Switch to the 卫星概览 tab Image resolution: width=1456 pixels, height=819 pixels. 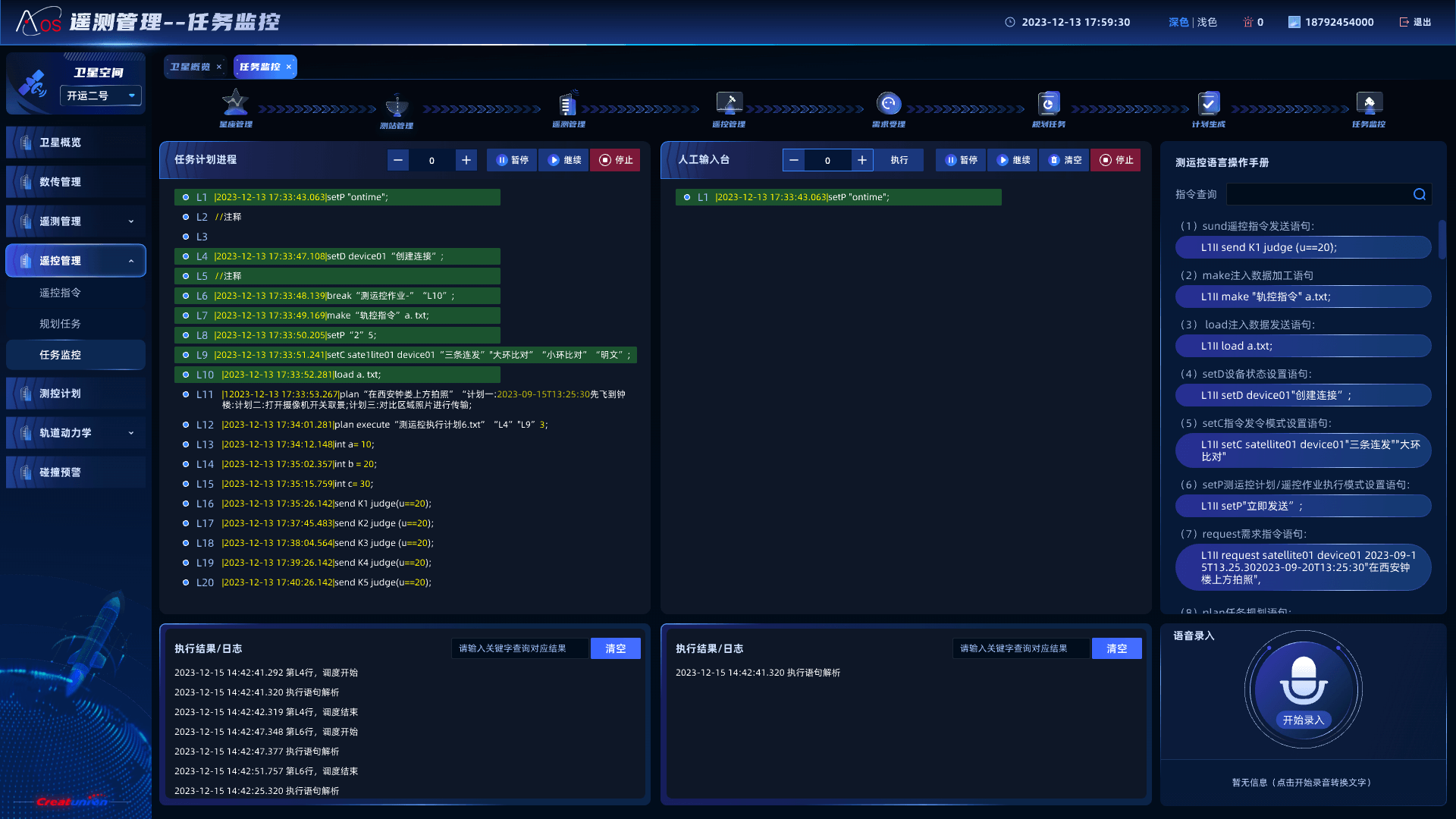[x=190, y=67]
